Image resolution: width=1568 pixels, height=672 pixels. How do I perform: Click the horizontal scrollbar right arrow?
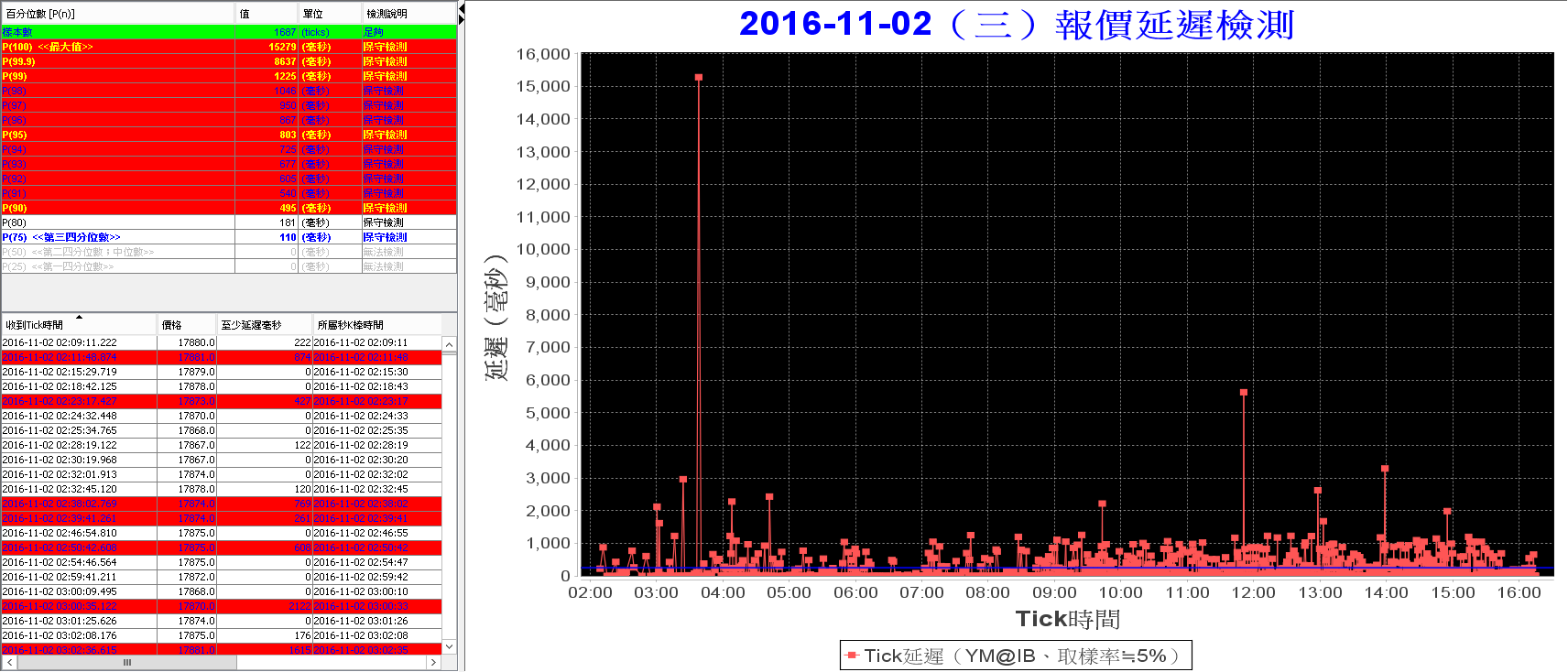click(x=434, y=662)
